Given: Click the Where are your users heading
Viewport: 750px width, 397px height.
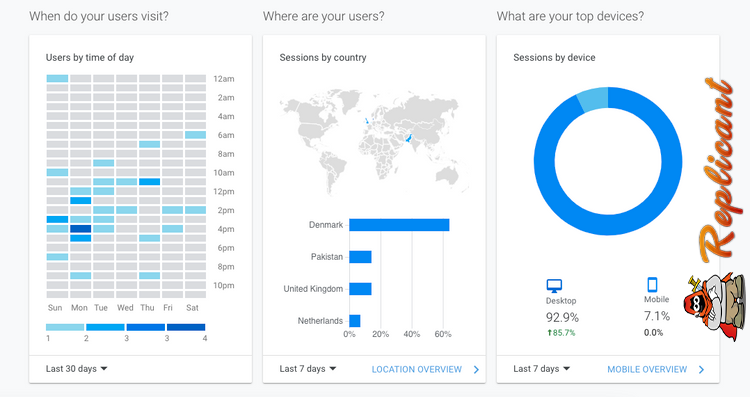Looking at the screenshot, I should (323, 16).
